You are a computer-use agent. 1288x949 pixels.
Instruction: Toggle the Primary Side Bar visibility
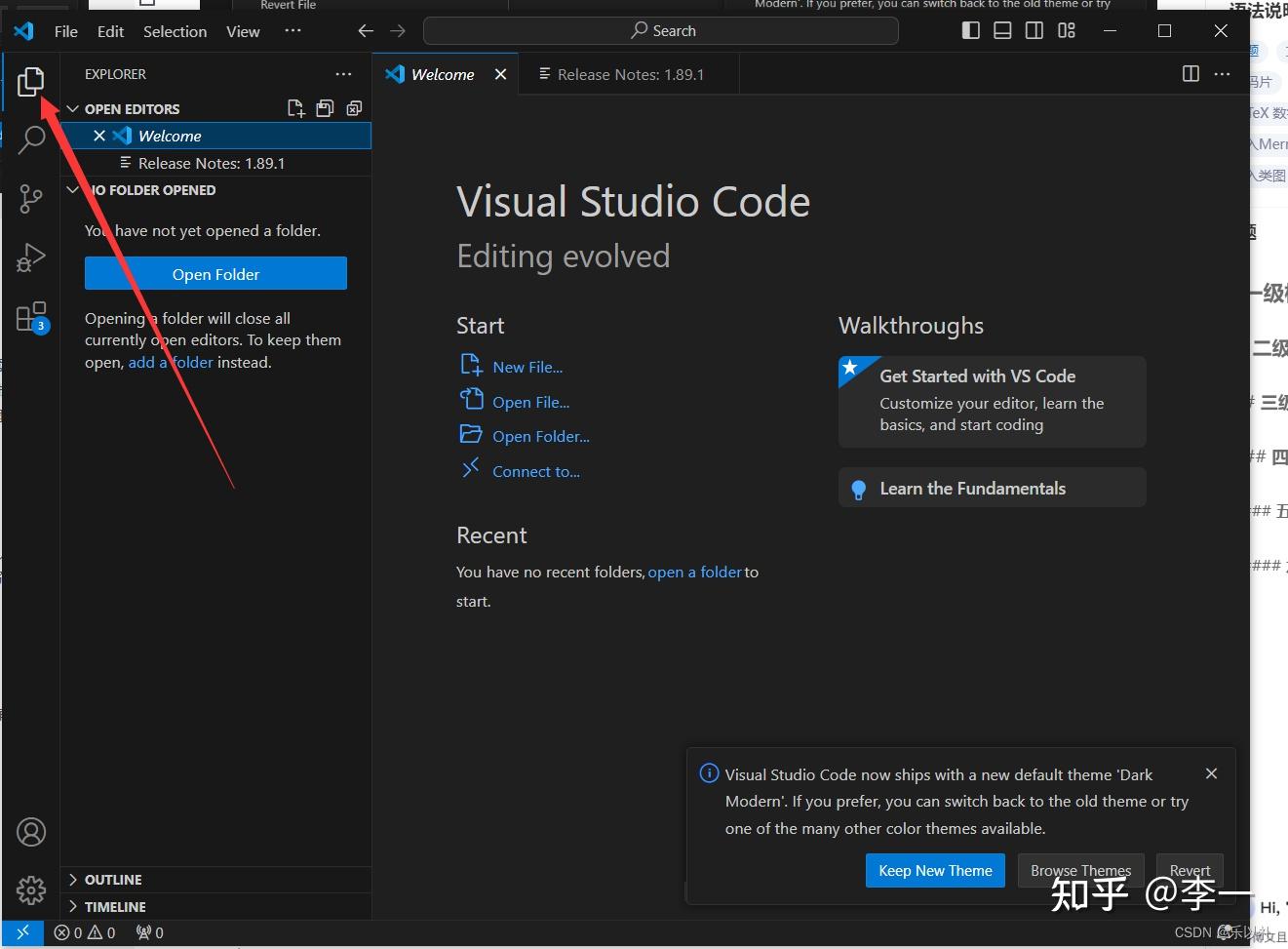point(970,30)
